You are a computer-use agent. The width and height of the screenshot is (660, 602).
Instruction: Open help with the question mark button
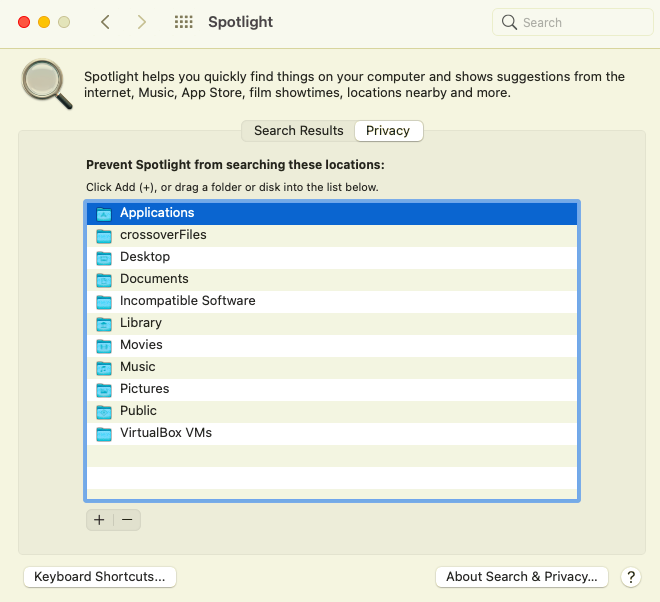pyautogui.click(x=631, y=577)
